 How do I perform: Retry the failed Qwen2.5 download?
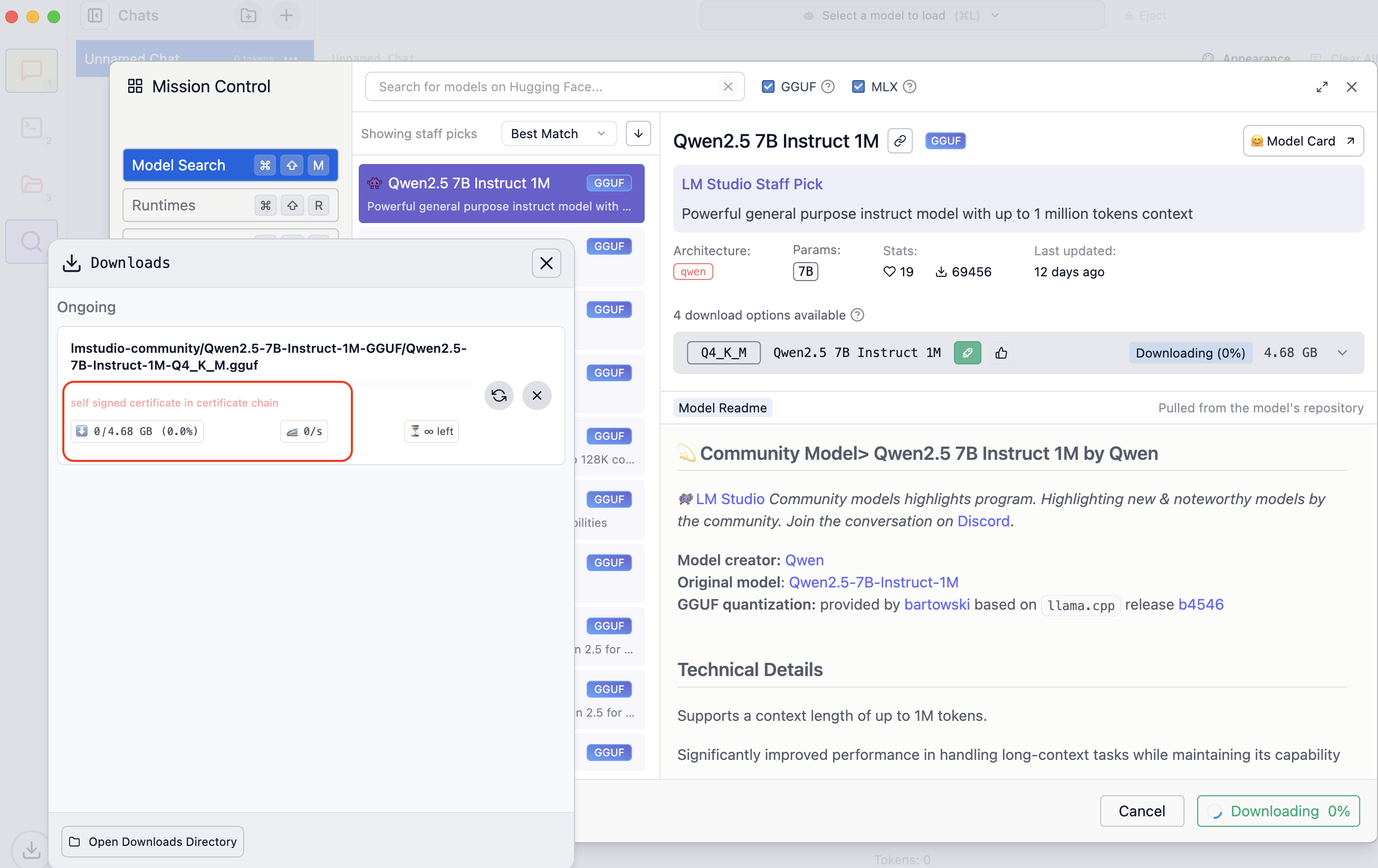pyautogui.click(x=499, y=396)
